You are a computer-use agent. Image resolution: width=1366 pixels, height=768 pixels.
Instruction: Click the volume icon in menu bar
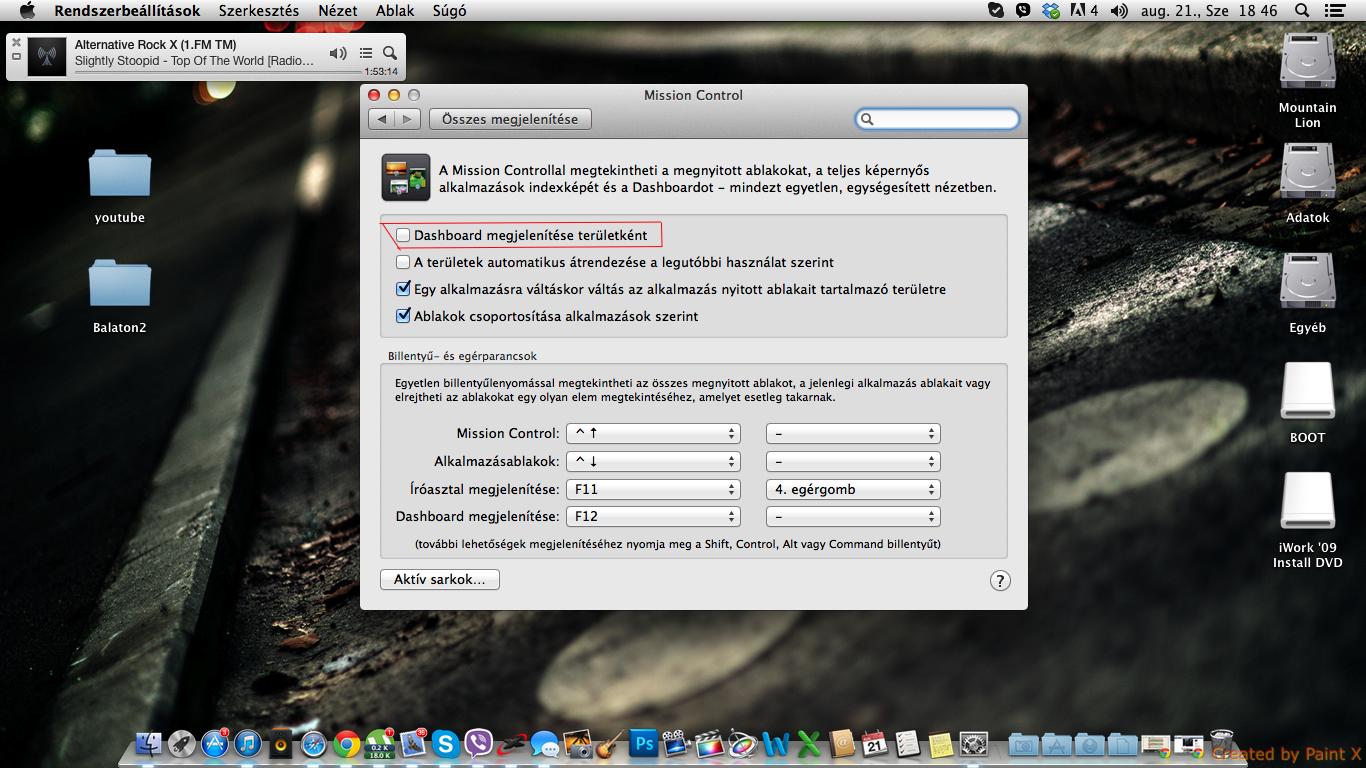coord(1119,10)
